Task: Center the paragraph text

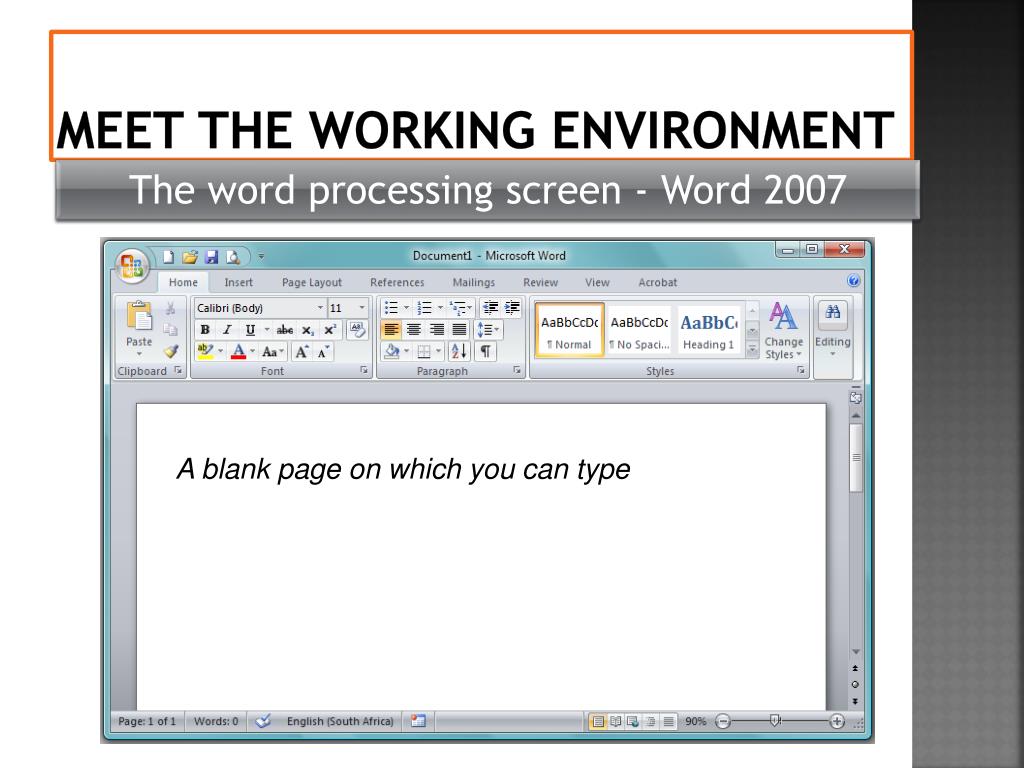Action: [413, 330]
